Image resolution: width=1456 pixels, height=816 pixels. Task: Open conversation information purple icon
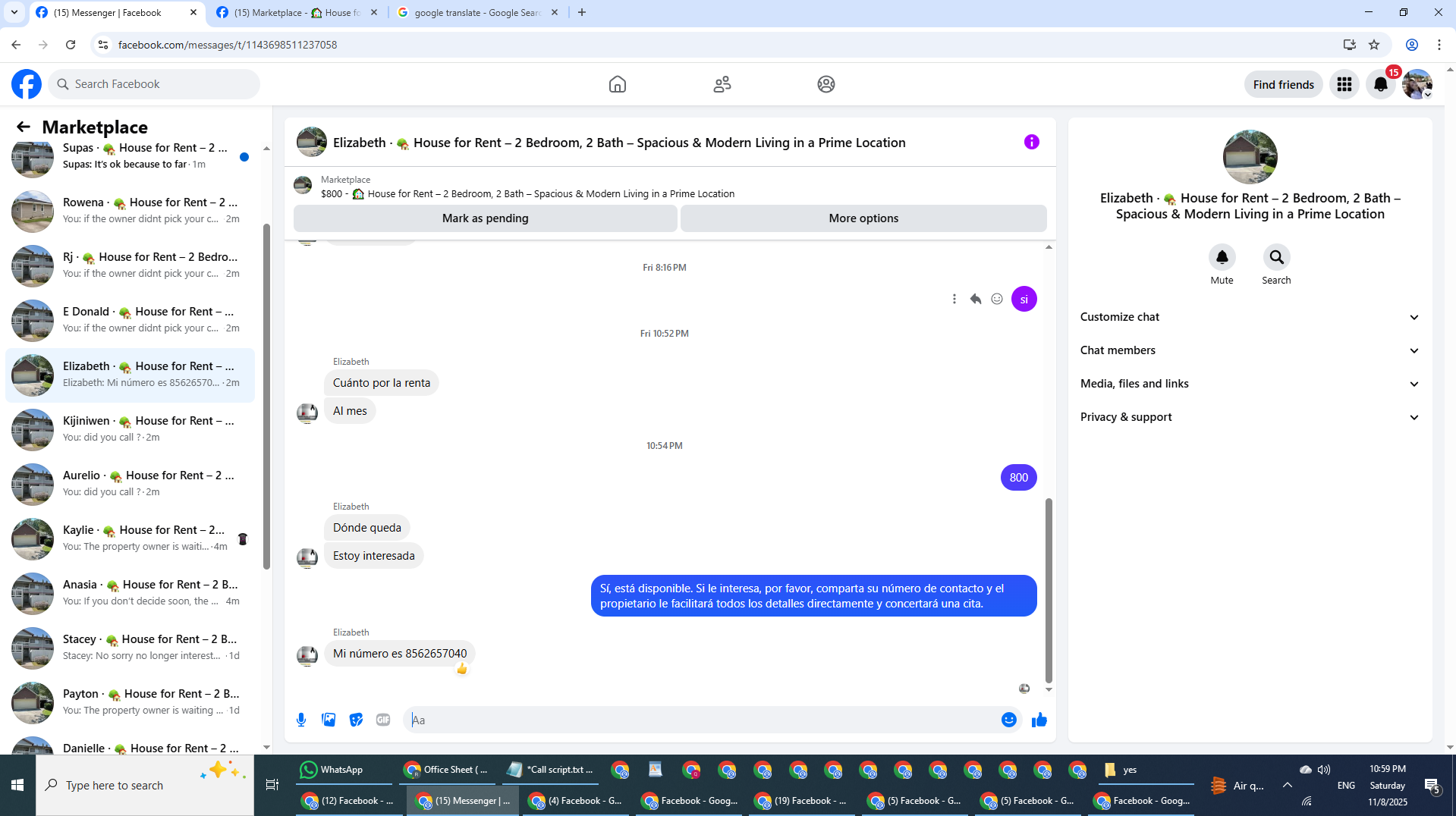[1031, 142]
